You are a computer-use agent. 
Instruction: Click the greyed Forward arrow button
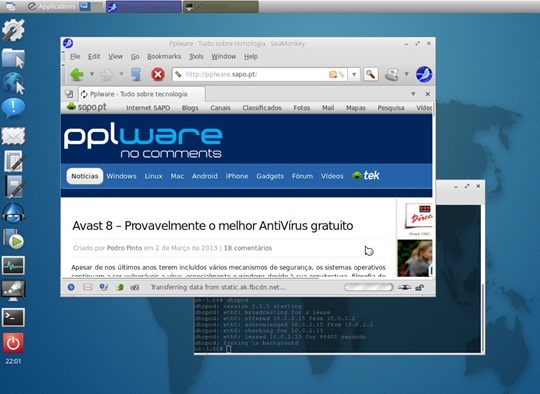pyautogui.click(x=106, y=74)
